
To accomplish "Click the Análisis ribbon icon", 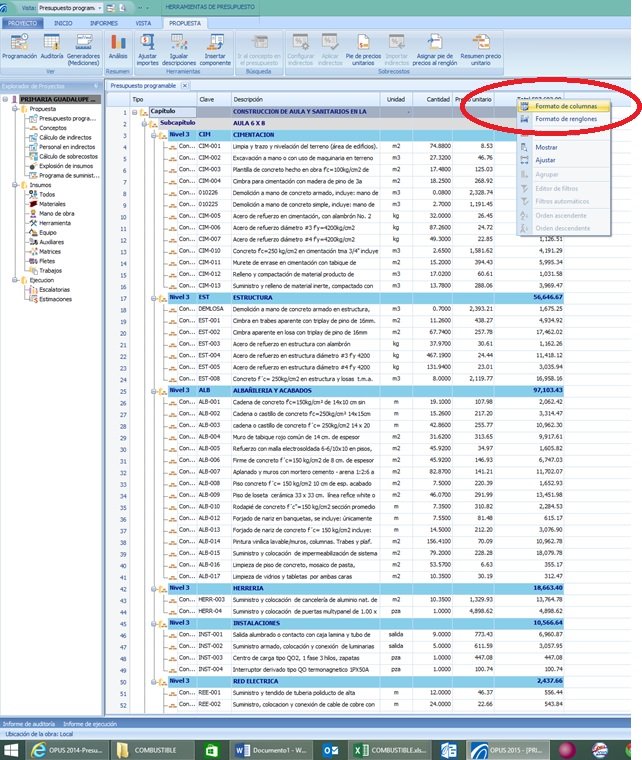I will click(117, 44).
